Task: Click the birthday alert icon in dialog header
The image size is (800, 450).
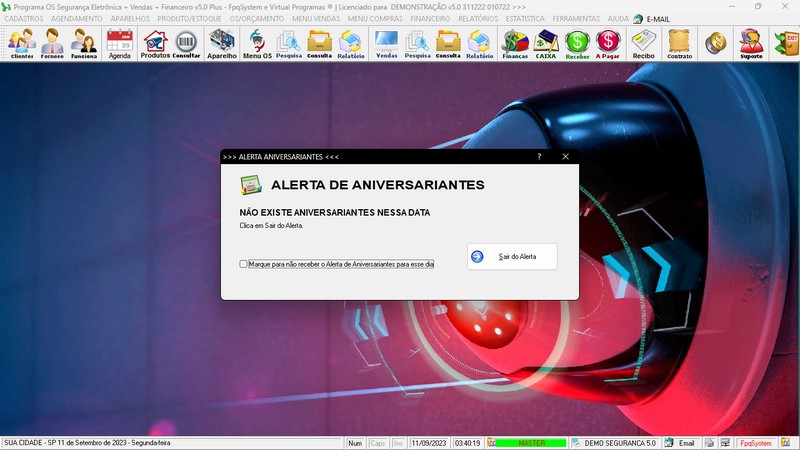Action: pyautogui.click(x=251, y=185)
